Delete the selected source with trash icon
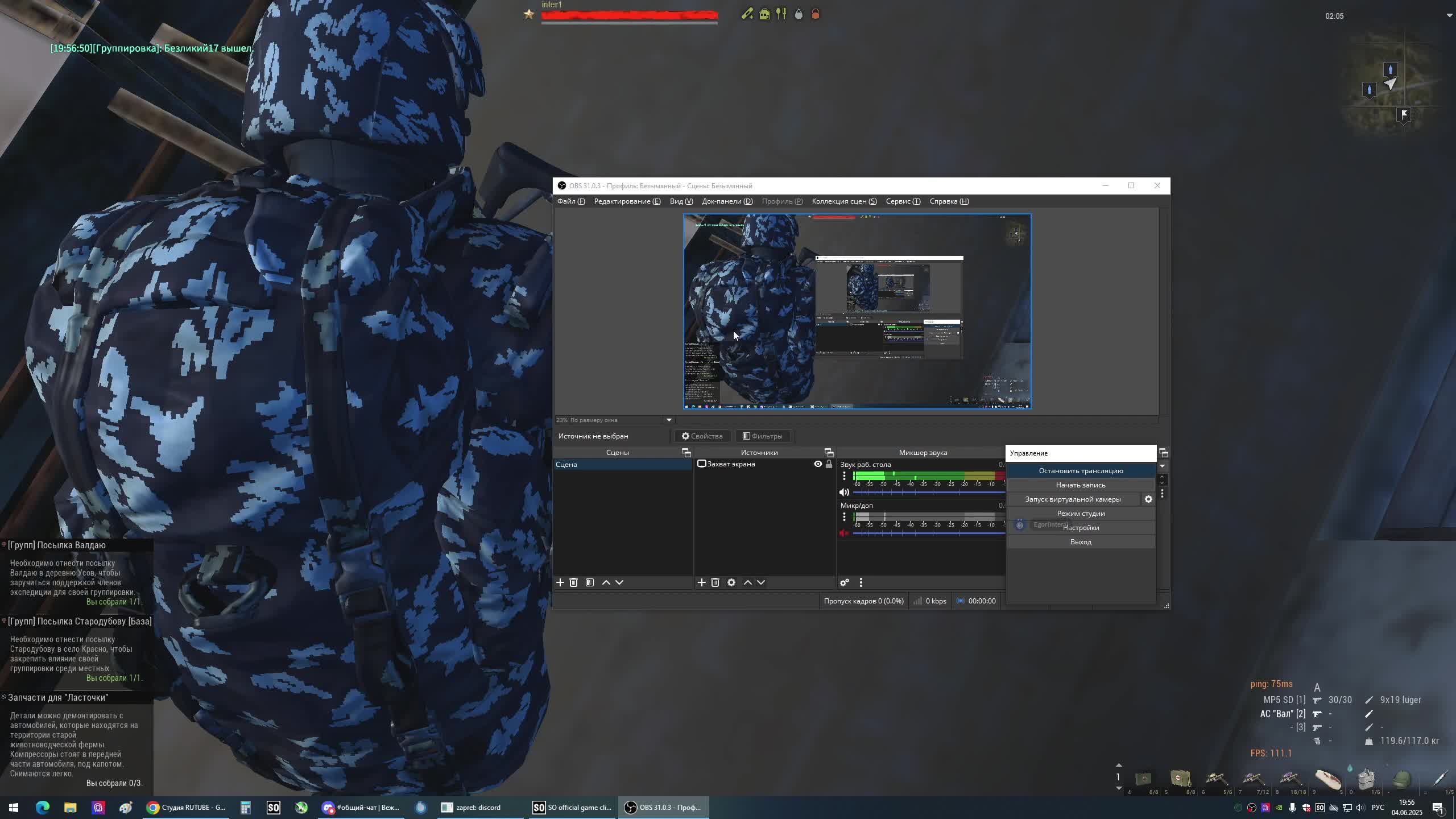 [715, 582]
